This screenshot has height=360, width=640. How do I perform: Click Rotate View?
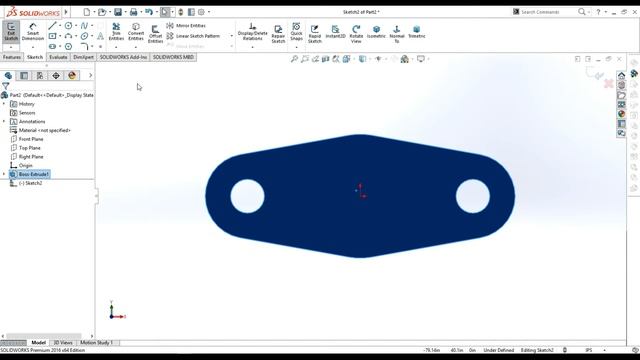click(356, 33)
